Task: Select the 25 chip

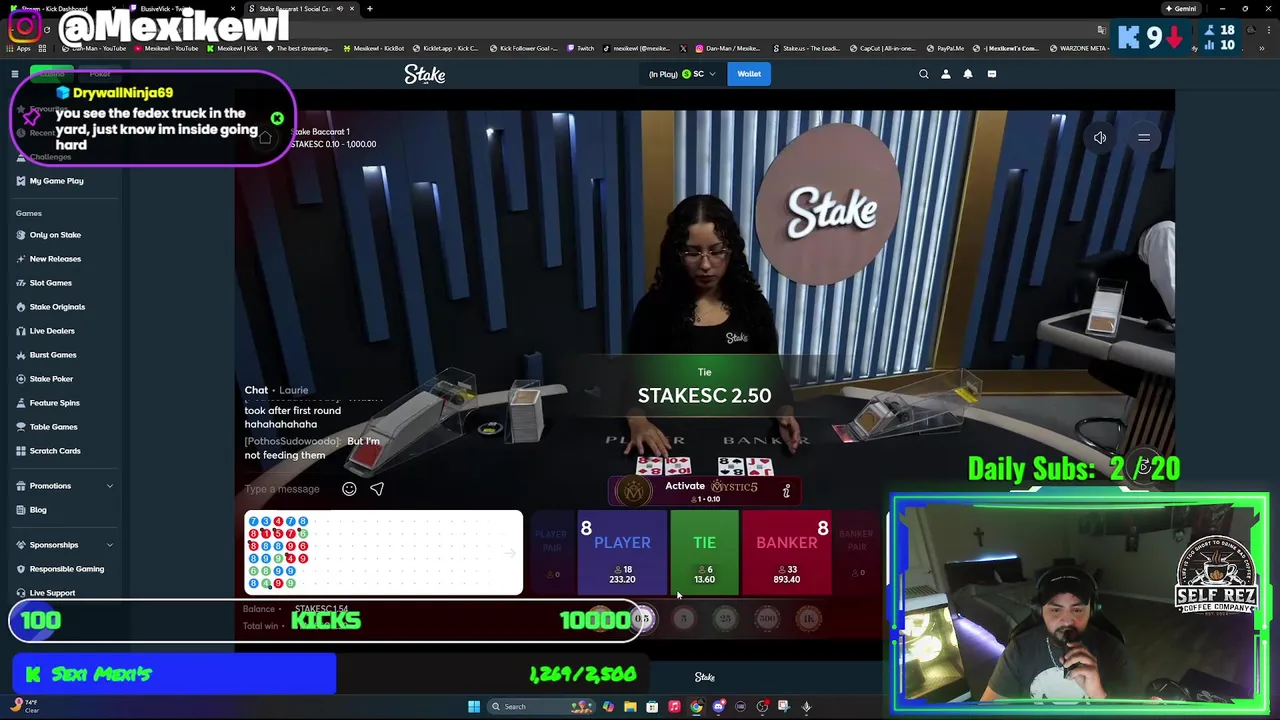Action: coord(726,619)
